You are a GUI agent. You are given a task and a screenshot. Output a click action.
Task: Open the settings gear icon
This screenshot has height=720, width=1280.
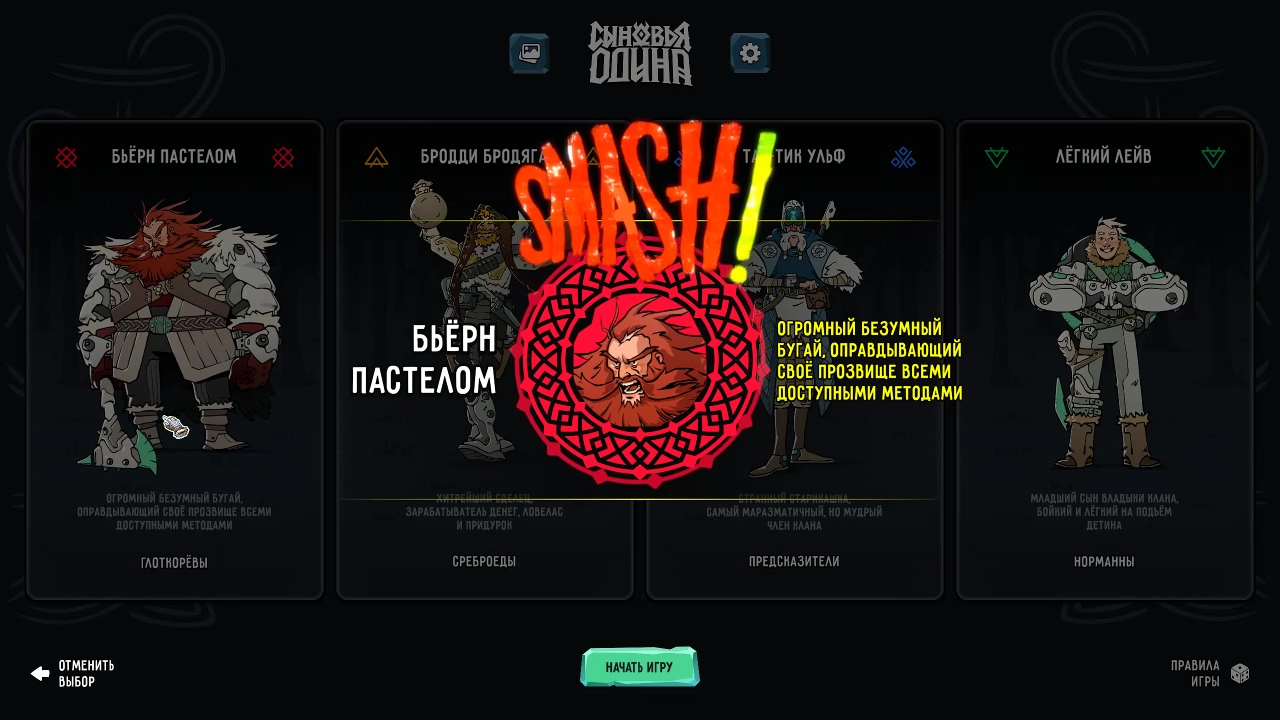click(x=750, y=53)
